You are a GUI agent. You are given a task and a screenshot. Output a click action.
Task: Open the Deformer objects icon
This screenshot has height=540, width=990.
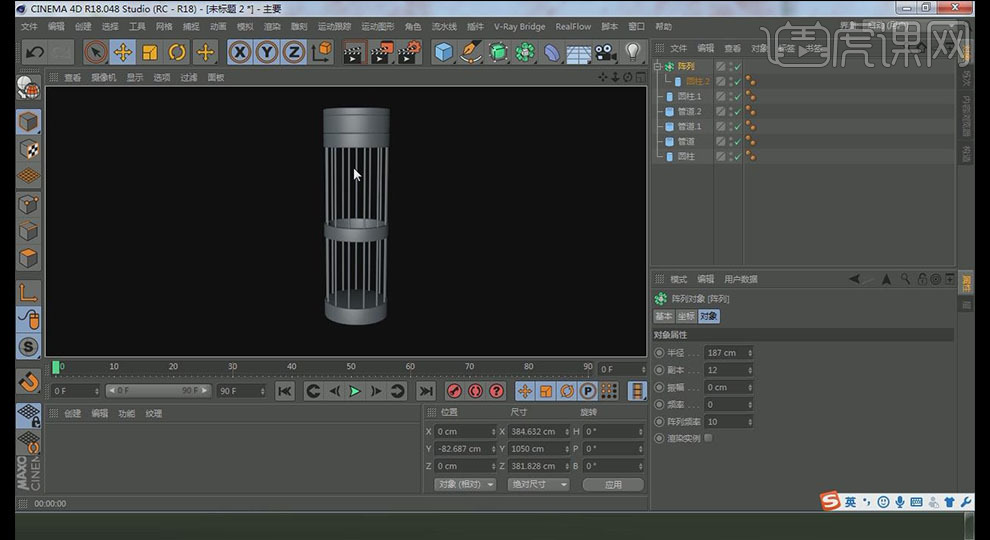point(552,52)
